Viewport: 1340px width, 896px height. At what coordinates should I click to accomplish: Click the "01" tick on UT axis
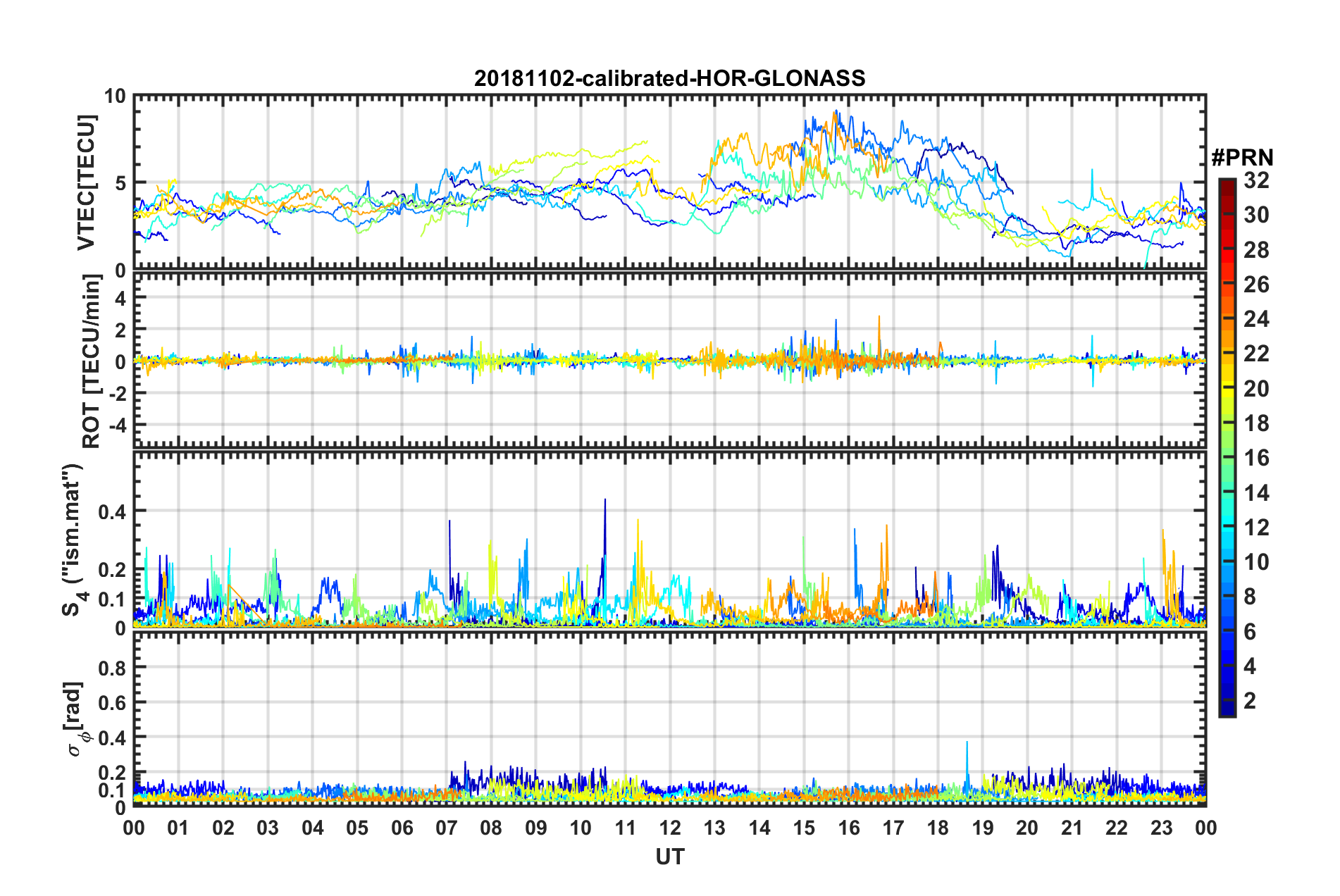[178, 828]
